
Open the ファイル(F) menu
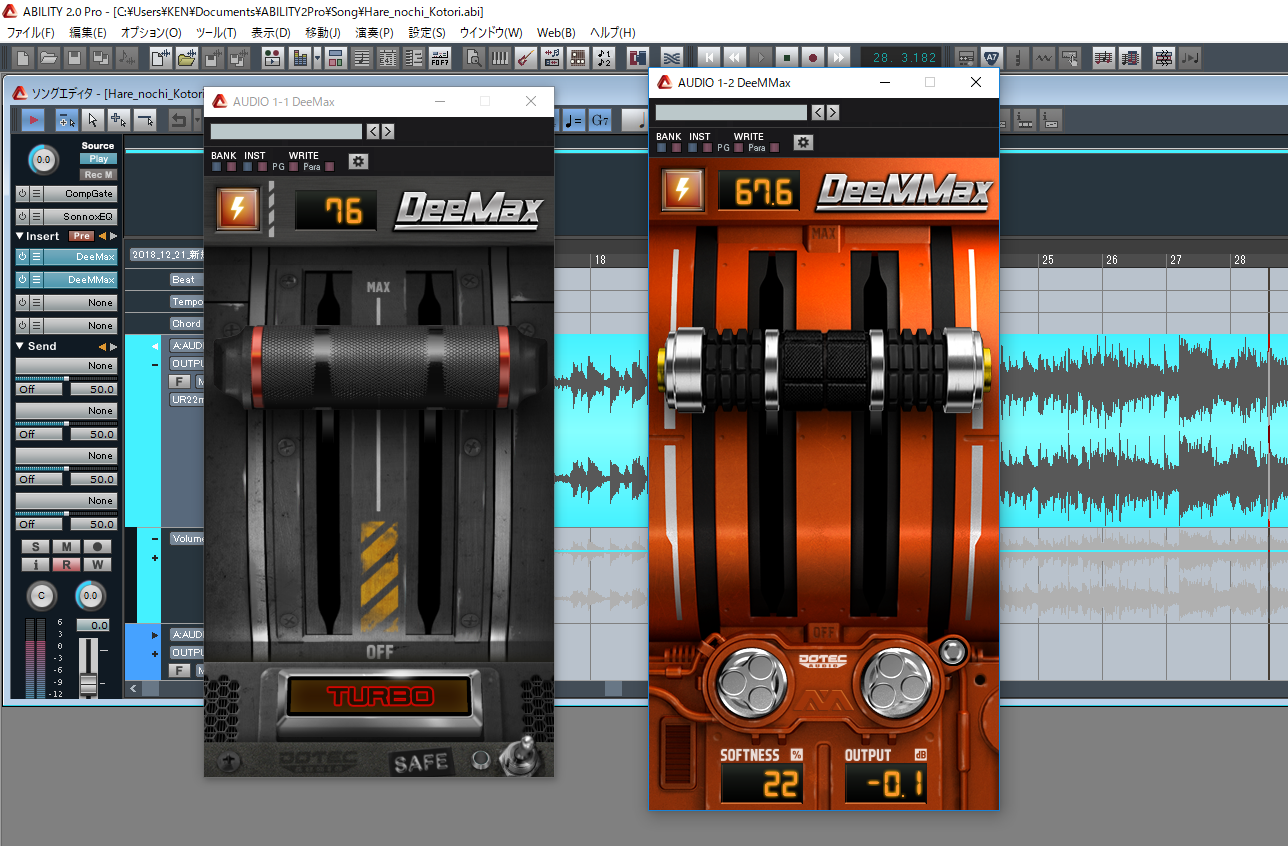click(30, 33)
